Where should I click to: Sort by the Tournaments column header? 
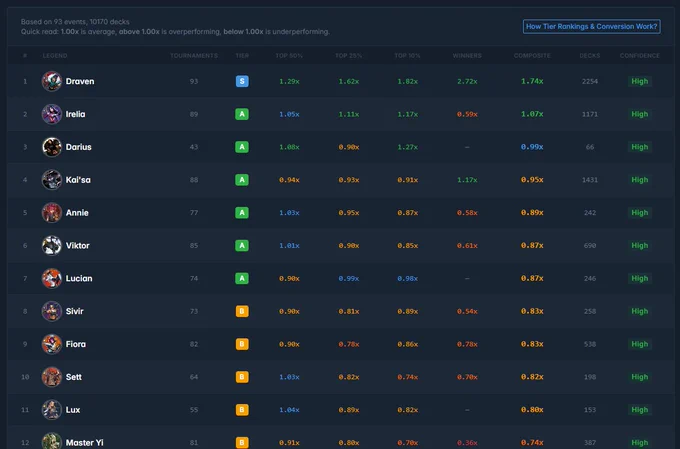point(194,56)
